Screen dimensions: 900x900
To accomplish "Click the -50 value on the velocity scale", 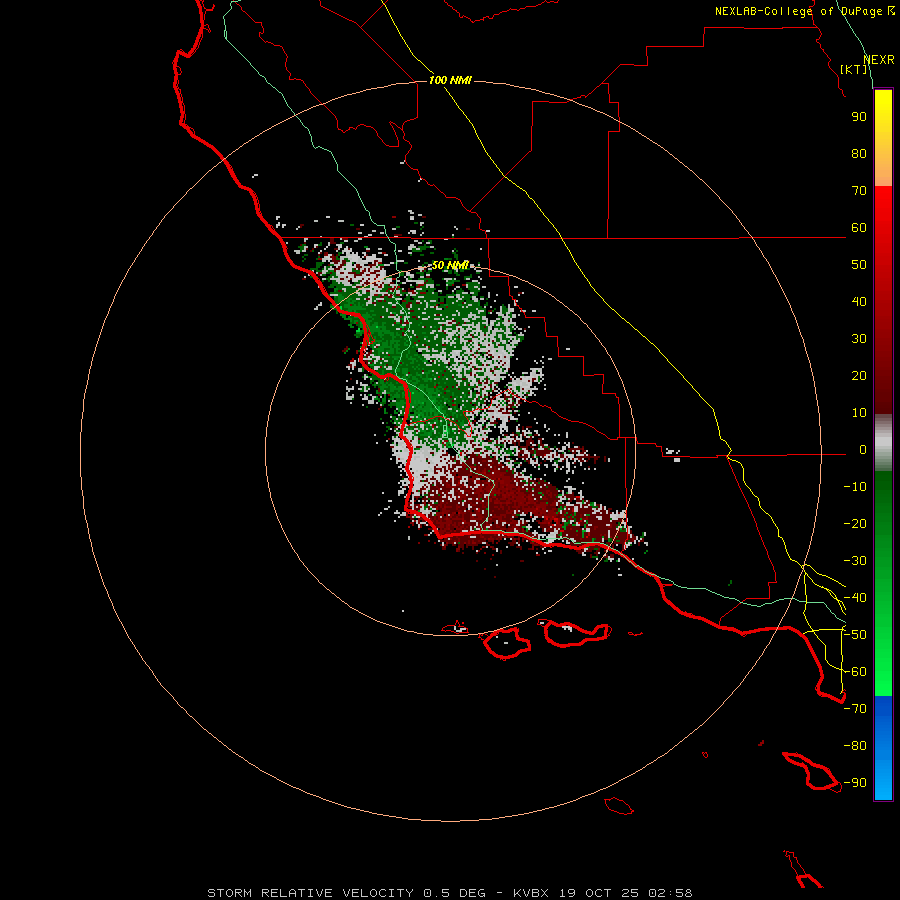I will tap(855, 635).
